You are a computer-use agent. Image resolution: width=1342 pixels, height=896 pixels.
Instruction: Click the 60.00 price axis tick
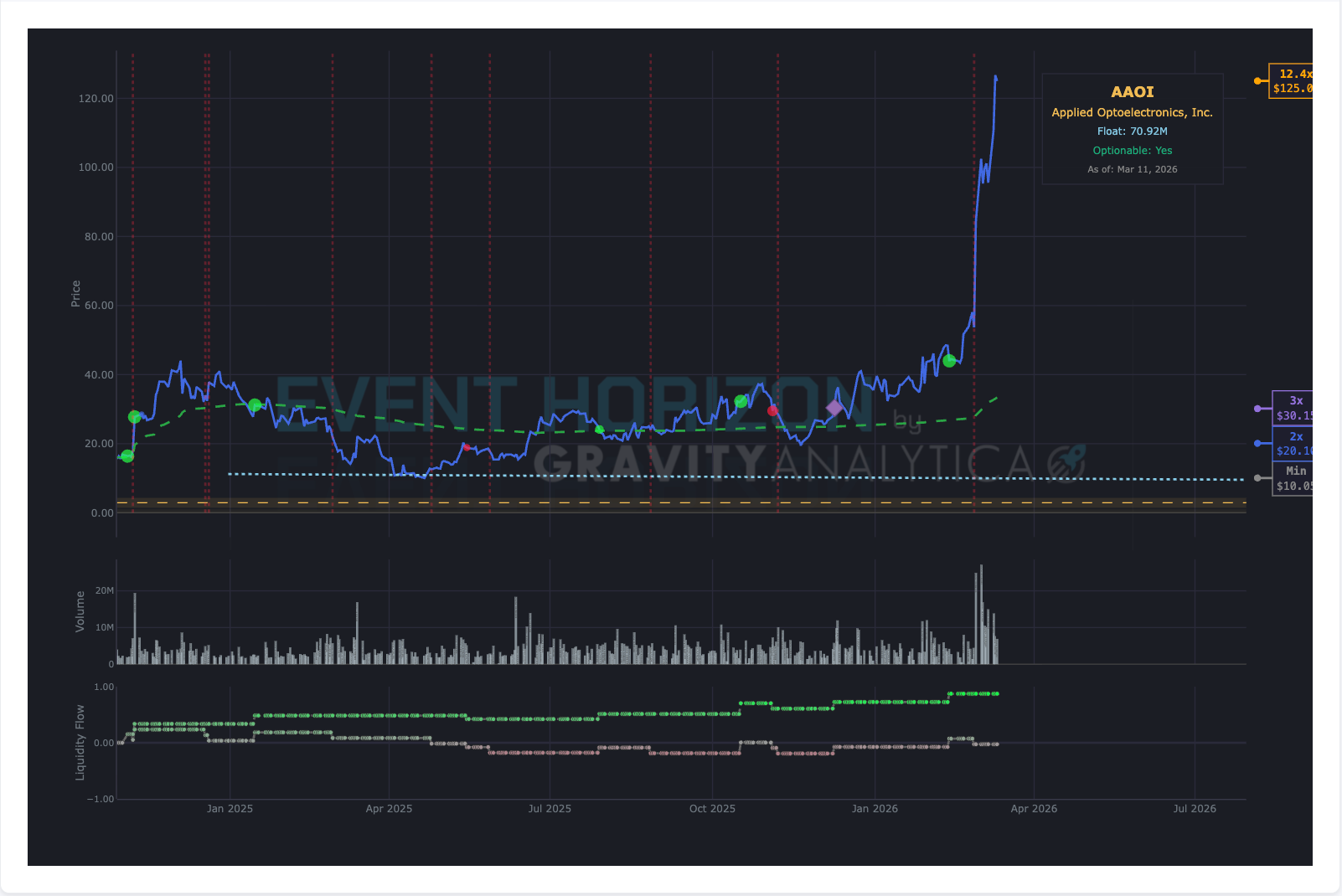[99, 306]
